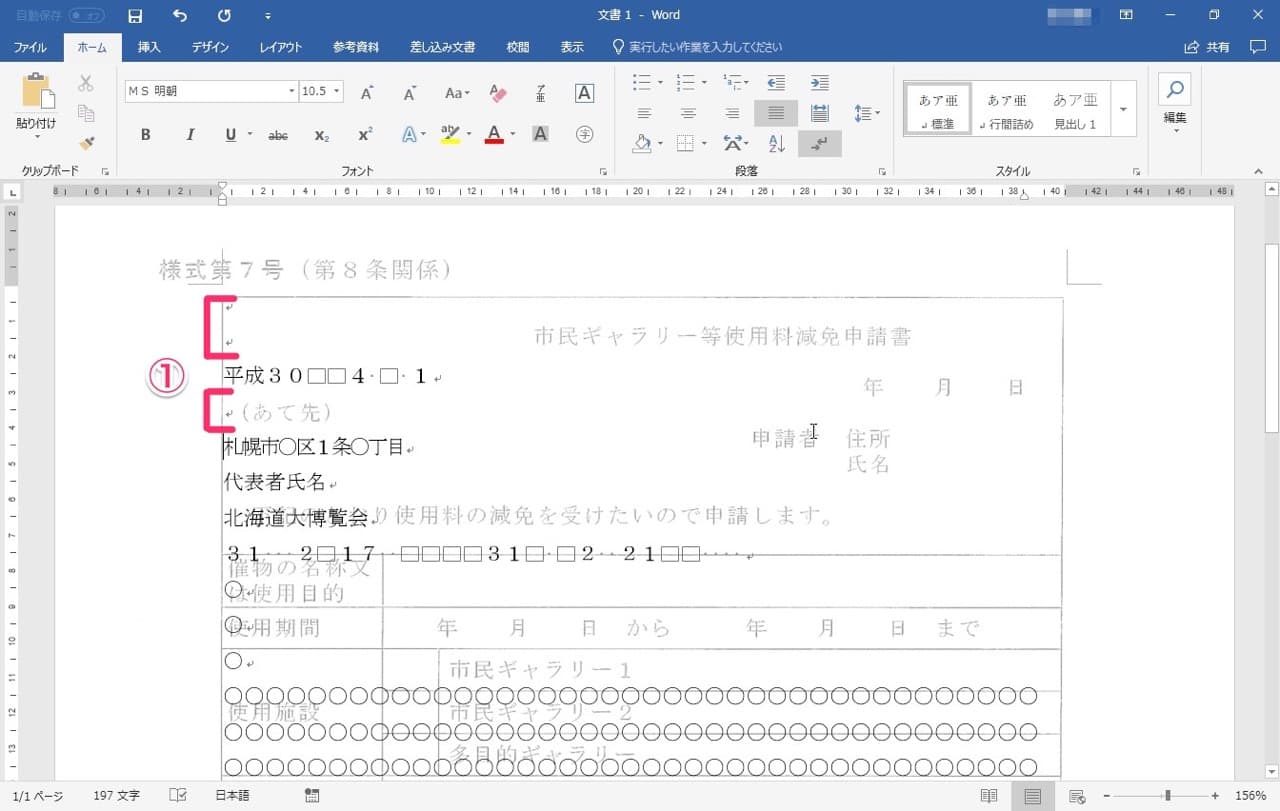The image size is (1280, 811).
Task: Click the 共有 share button
Action: click(1207, 47)
